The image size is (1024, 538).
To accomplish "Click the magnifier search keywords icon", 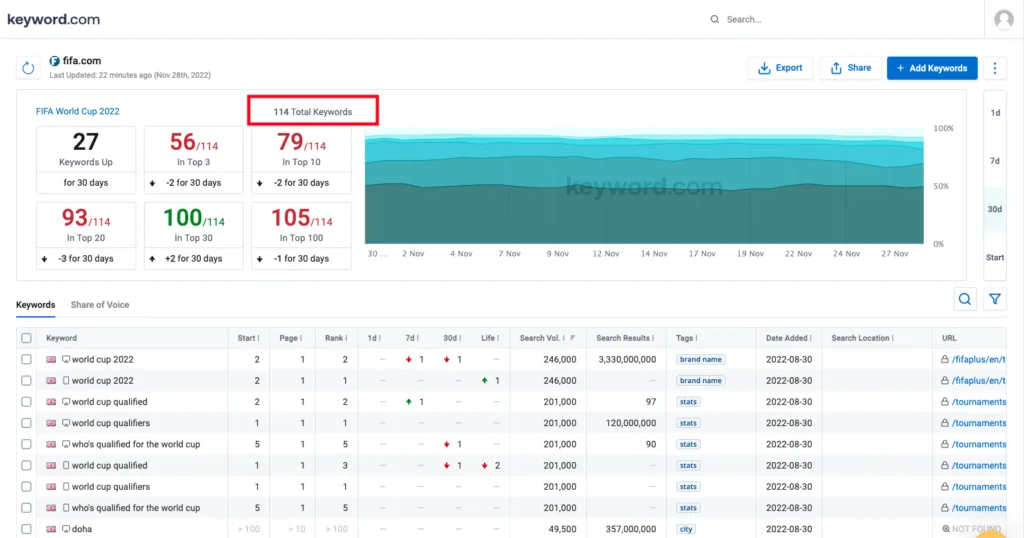I will 965,299.
